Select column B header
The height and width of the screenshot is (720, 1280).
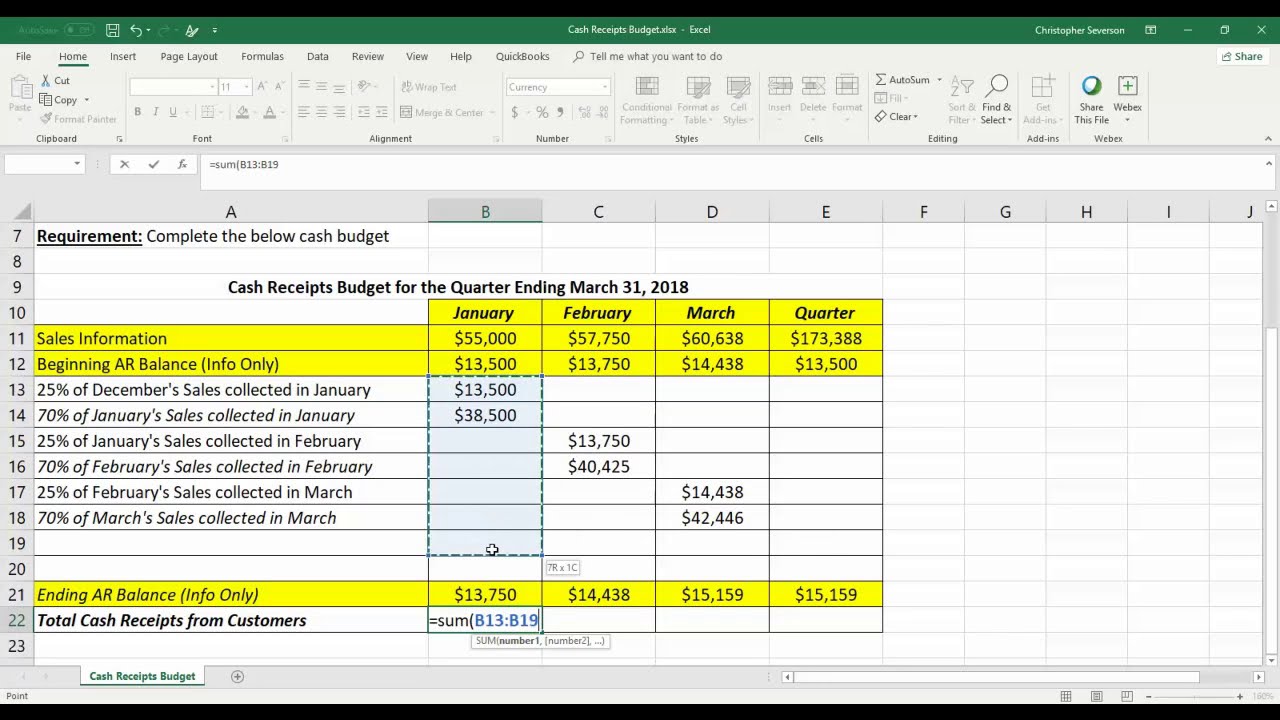click(485, 212)
